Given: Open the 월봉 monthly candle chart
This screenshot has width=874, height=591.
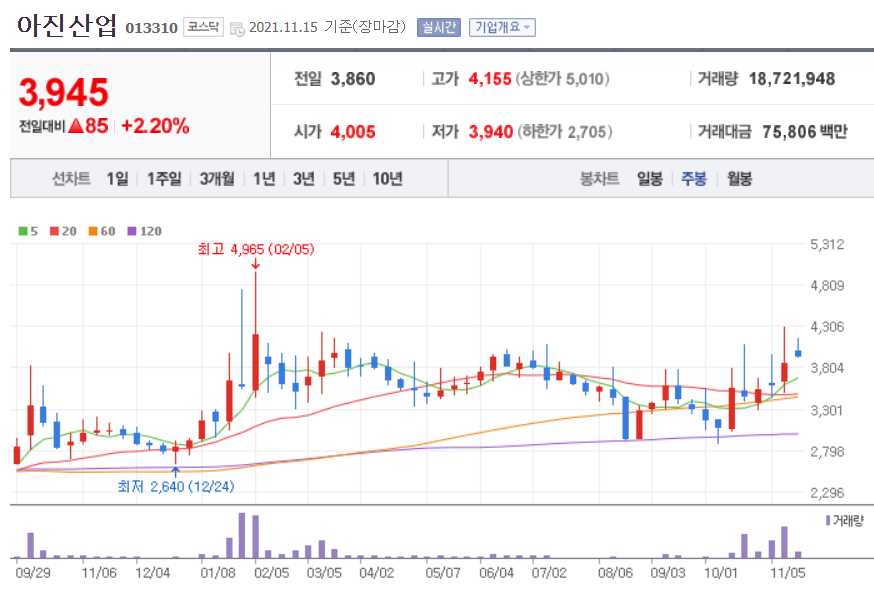Looking at the screenshot, I should 739,179.
